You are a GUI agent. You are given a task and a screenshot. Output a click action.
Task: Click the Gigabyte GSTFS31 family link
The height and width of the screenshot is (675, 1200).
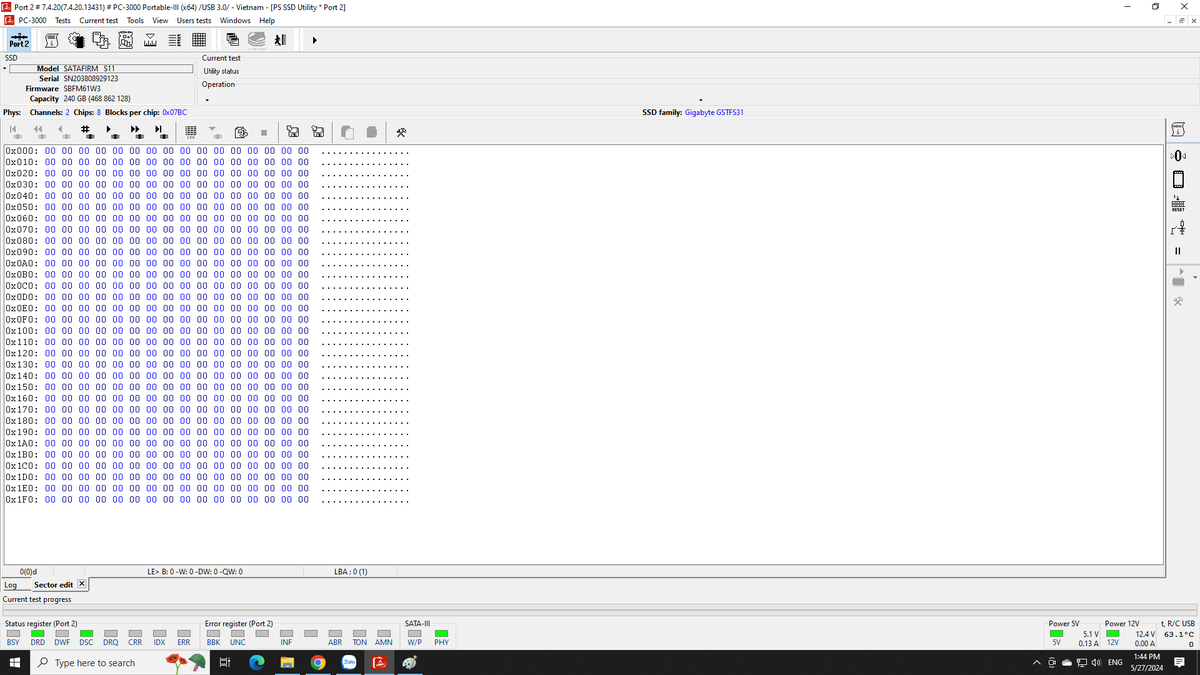coord(713,113)
